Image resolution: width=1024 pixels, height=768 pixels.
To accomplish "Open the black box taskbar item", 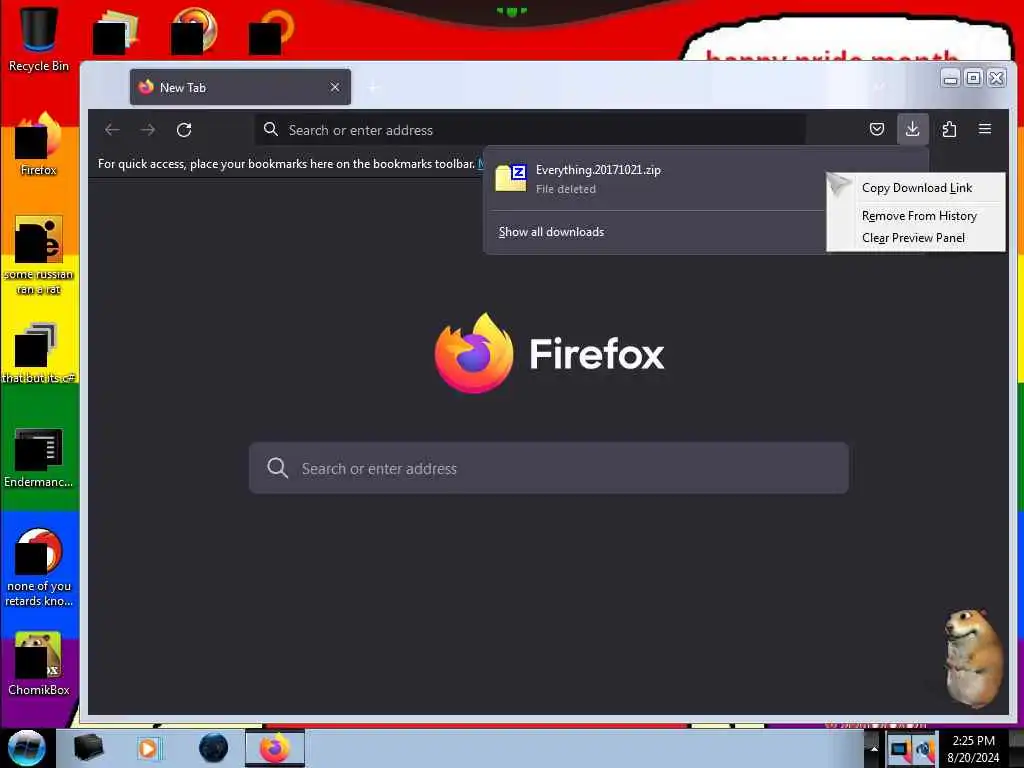I will click(88, 748).
